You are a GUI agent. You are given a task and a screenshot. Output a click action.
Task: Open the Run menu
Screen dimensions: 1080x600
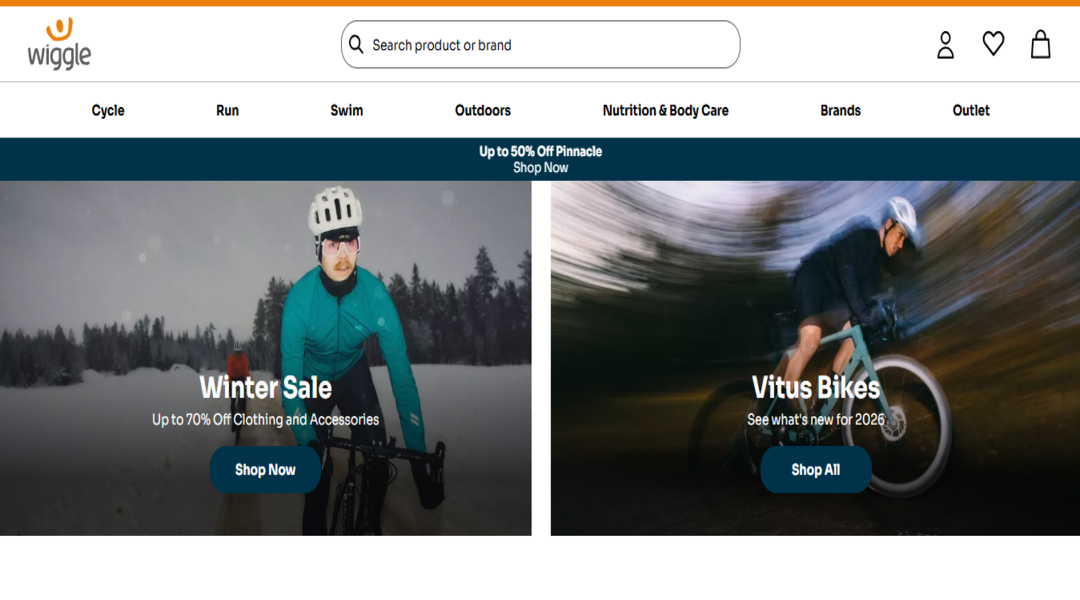point(227,111)
